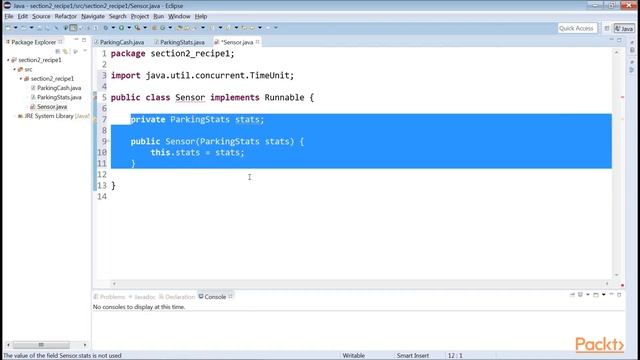Toggle Link with Editor in Package Explorer
640x360 pixels.
pyautogui.click(x=65, y=51)
